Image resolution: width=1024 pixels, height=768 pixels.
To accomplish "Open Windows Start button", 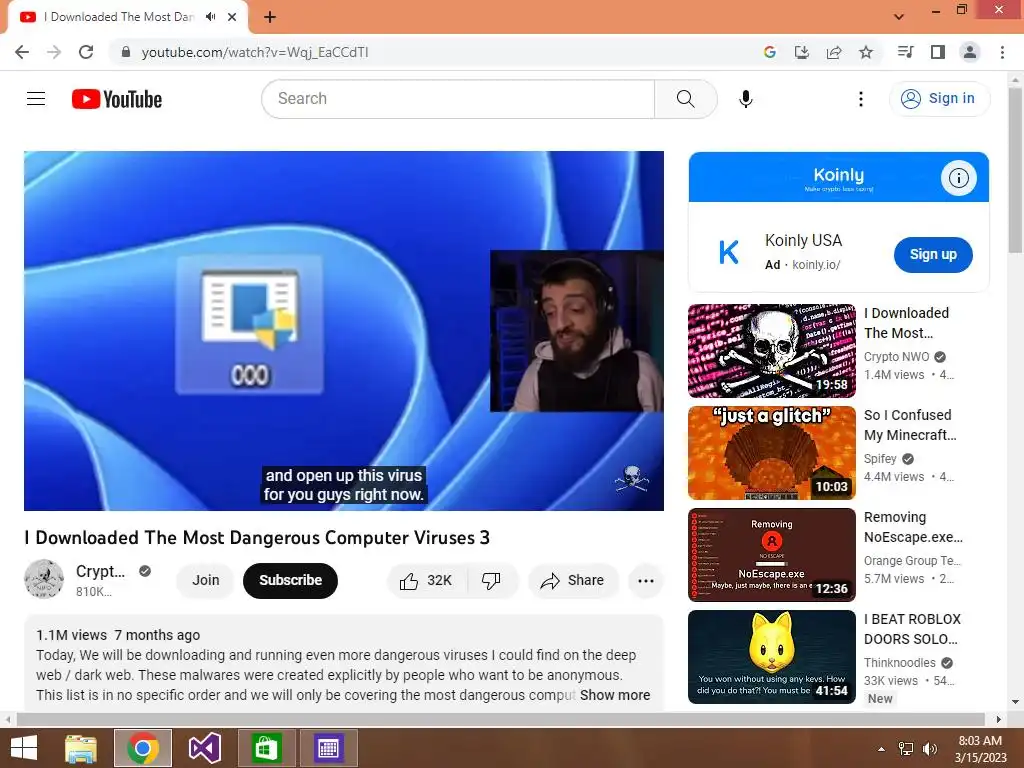I will click(x=24, y=748).
